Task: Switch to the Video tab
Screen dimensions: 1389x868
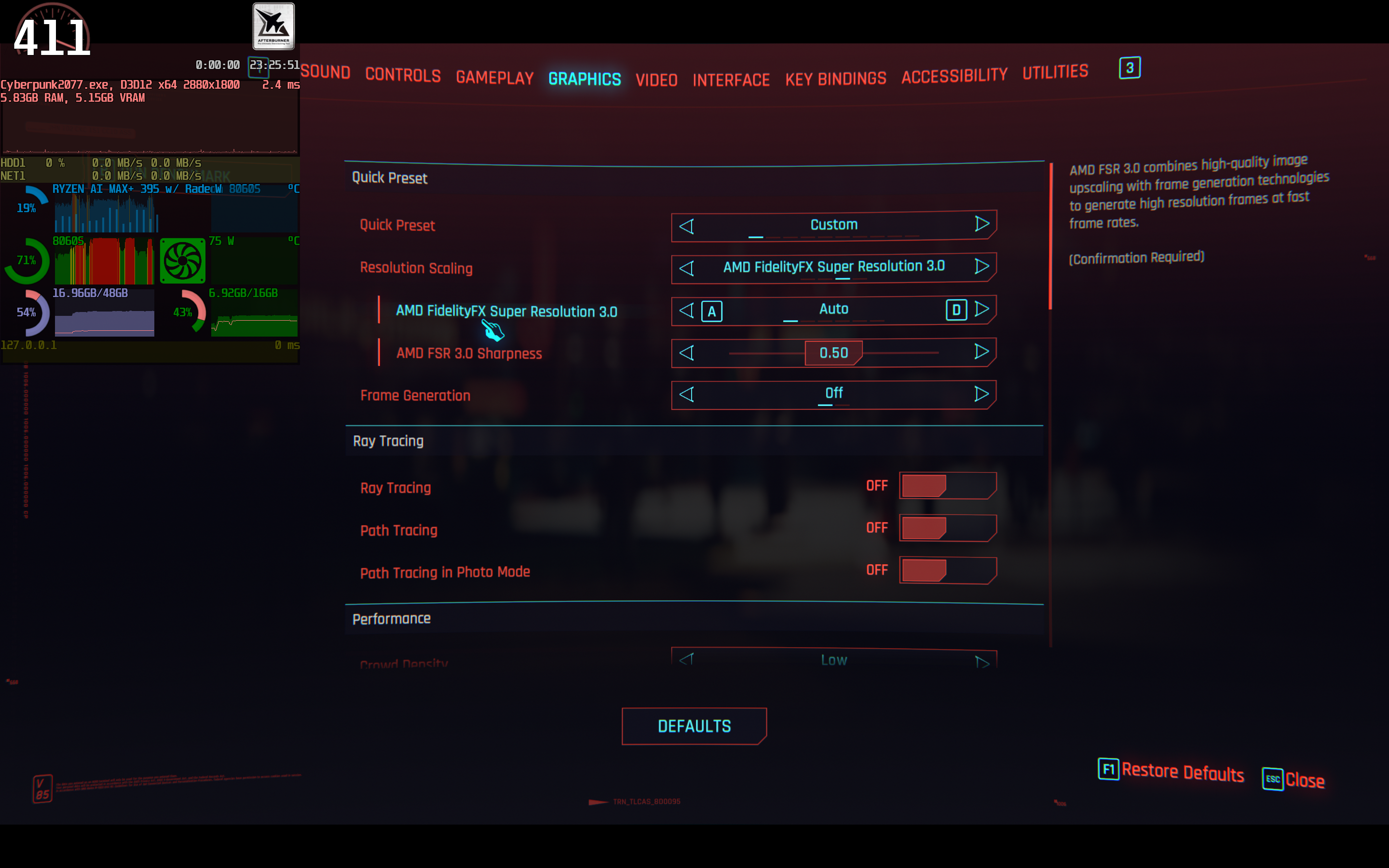Action: click(x=656, y=80)
